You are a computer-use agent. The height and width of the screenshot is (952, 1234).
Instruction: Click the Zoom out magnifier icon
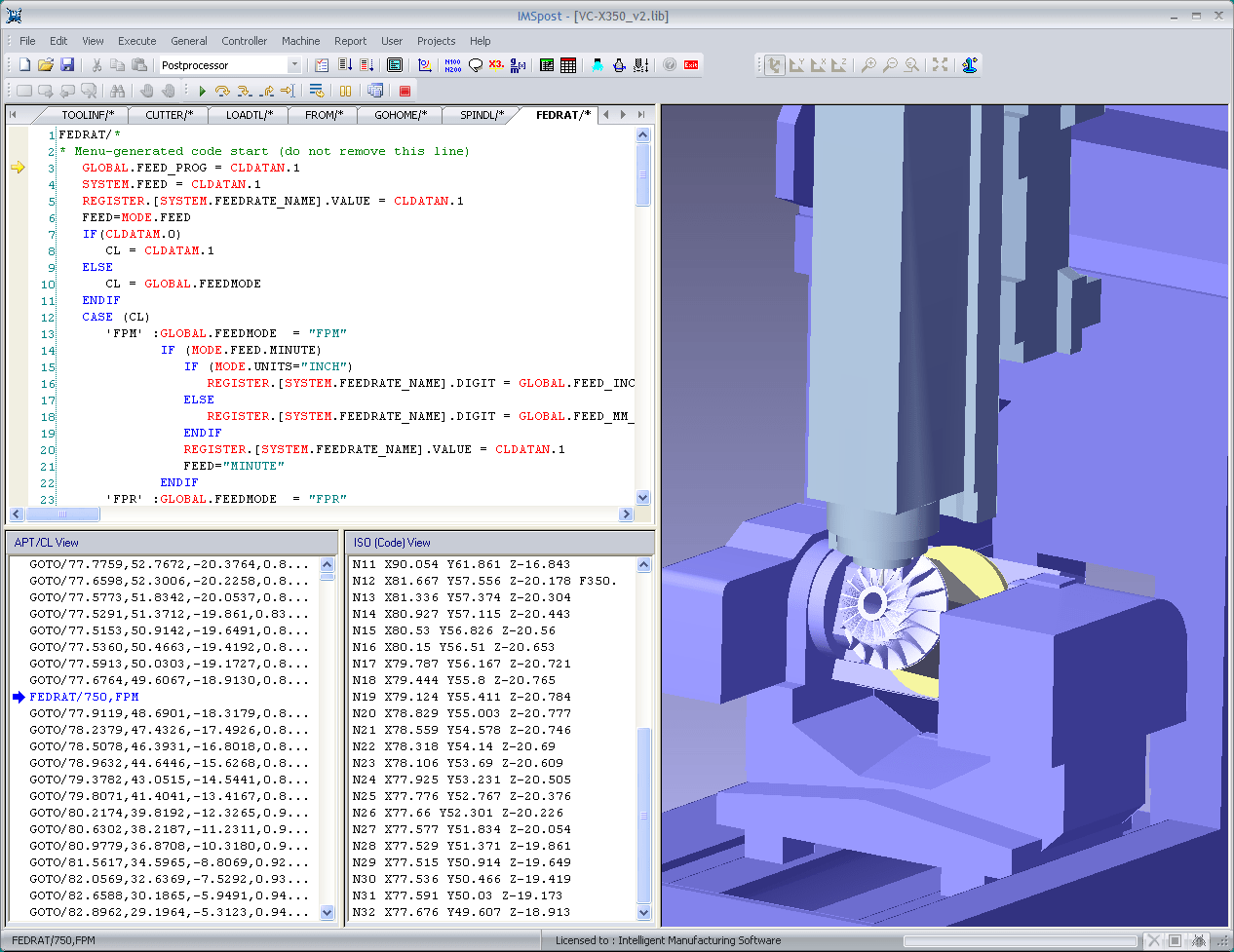pos(889,65)
